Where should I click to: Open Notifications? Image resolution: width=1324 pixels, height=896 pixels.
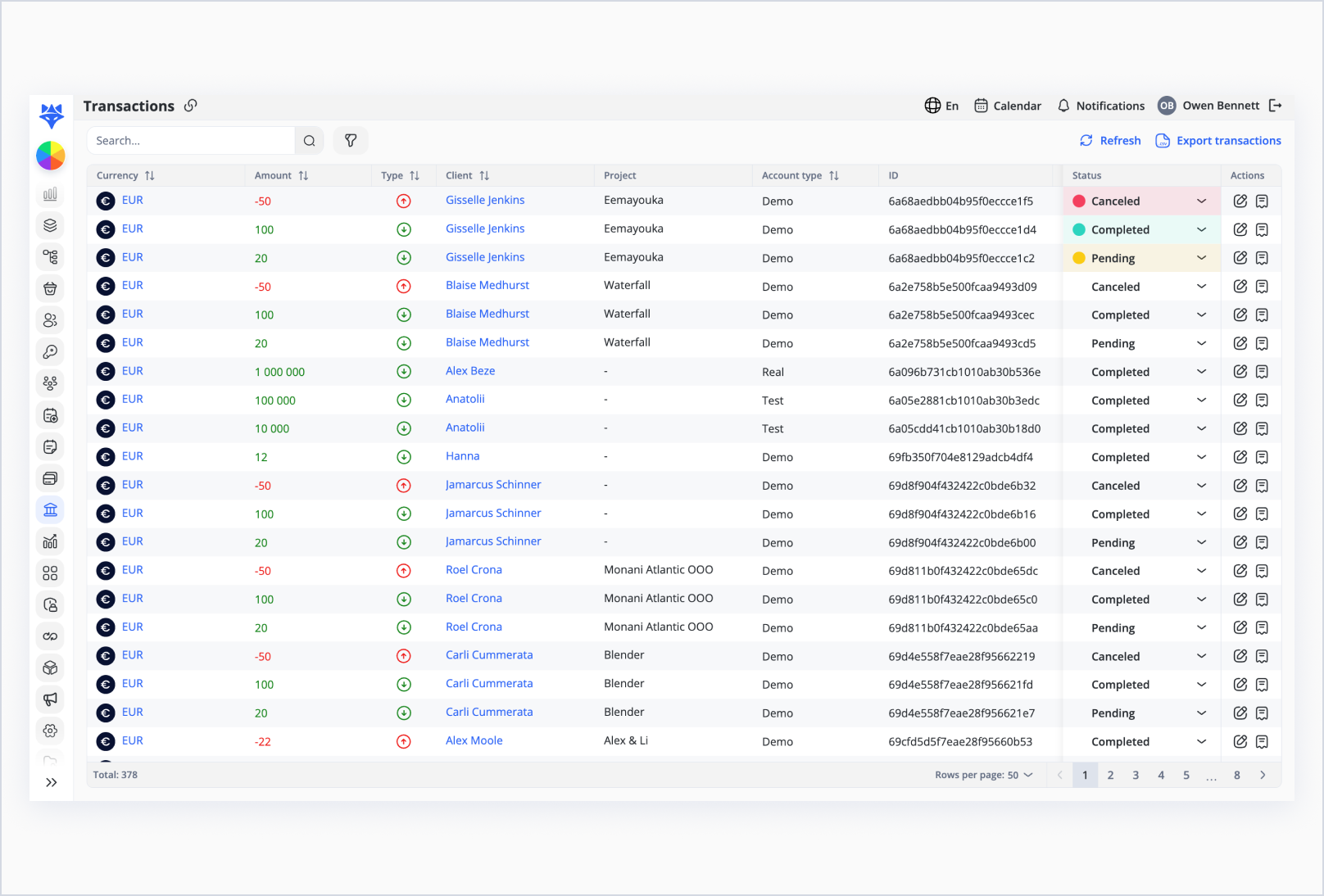1101,106
